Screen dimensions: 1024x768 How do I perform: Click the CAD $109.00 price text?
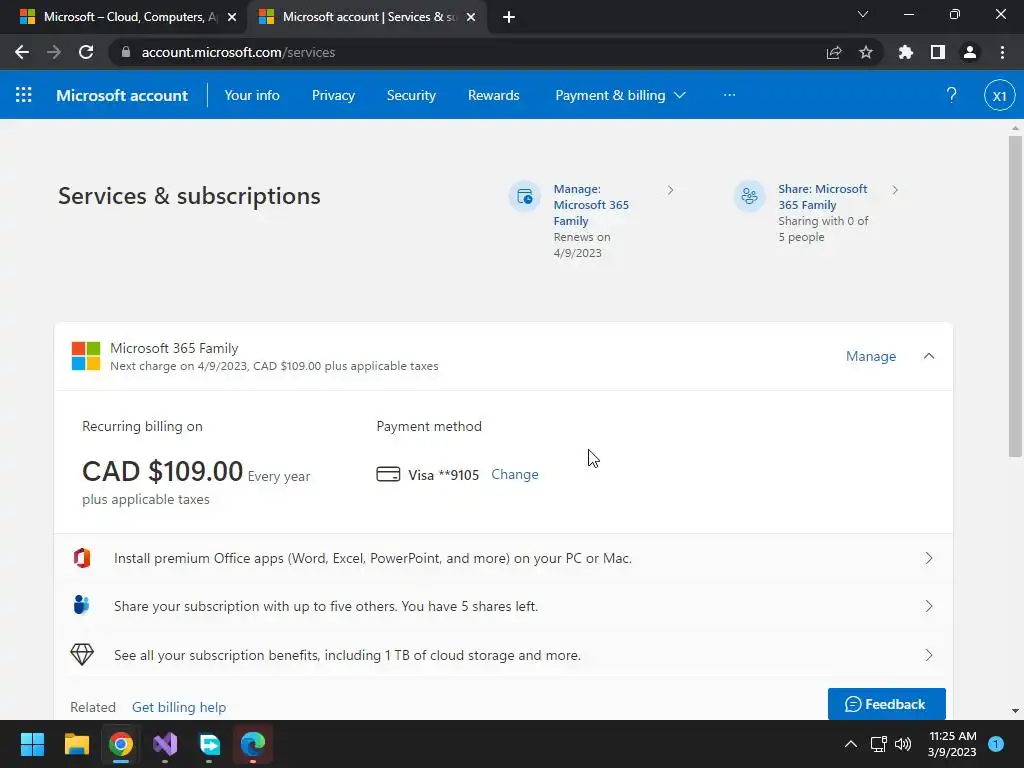(x=162, y=472)
